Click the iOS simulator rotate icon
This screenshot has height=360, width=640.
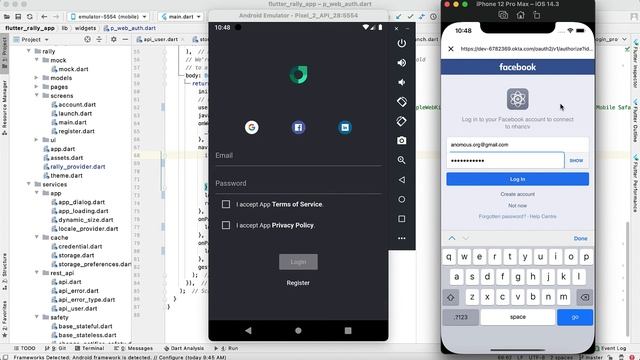tap(536, 15)
